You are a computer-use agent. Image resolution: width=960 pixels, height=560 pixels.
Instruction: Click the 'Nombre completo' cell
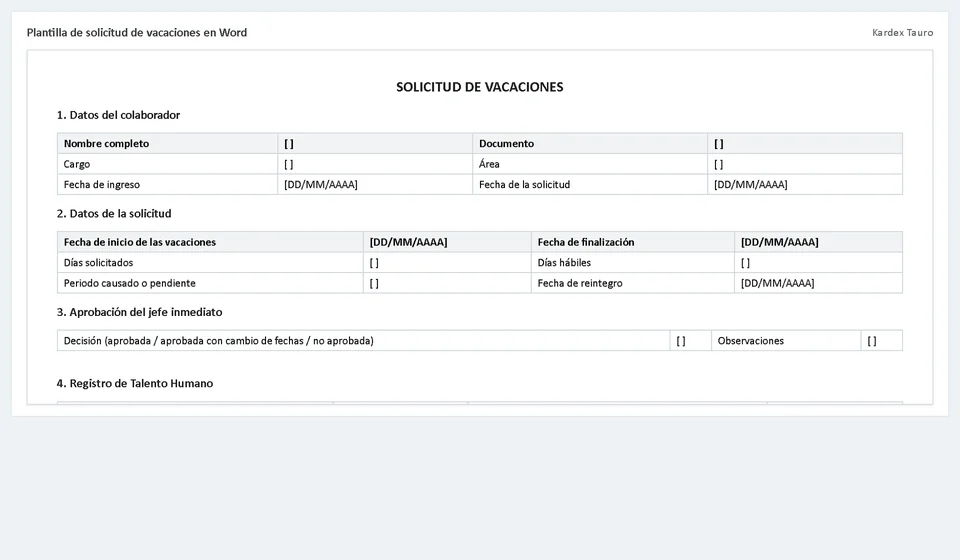pos(167,143)
